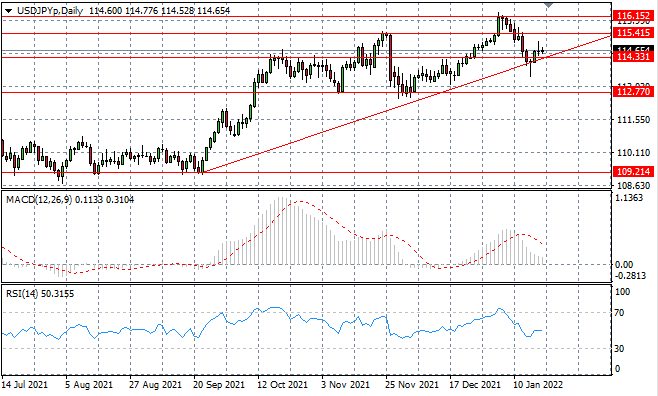Click the 3 Nov 2021 date label

346,385
